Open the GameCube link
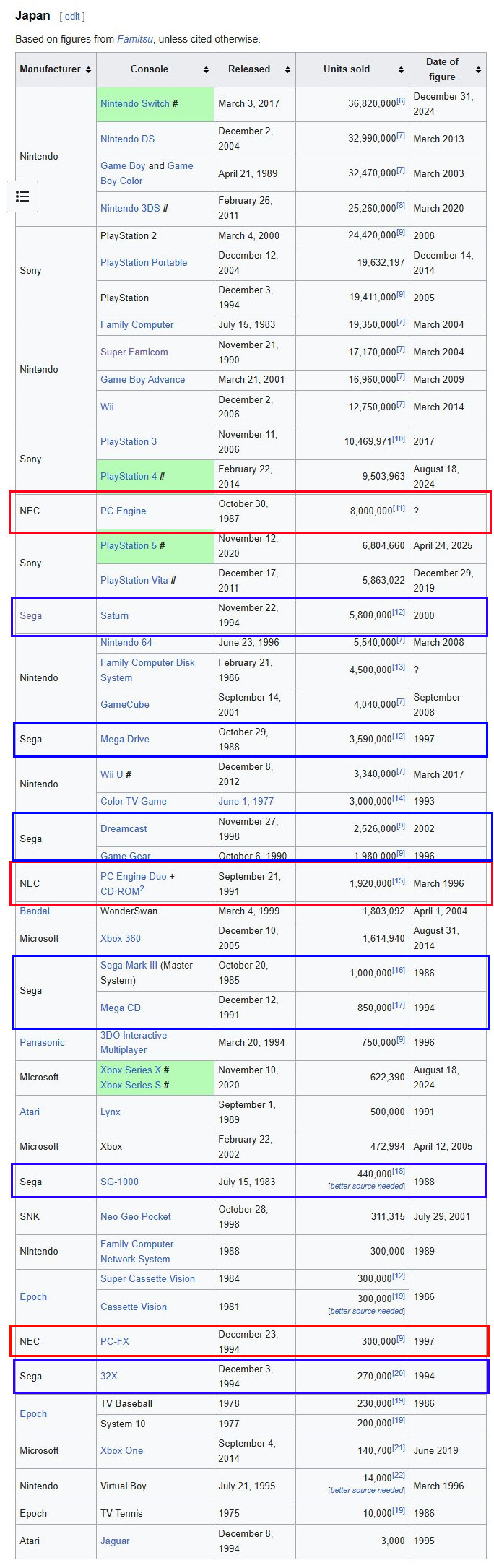Viewport: 494px width, 1568px height. pyautogui.click(x=125, y=704)
